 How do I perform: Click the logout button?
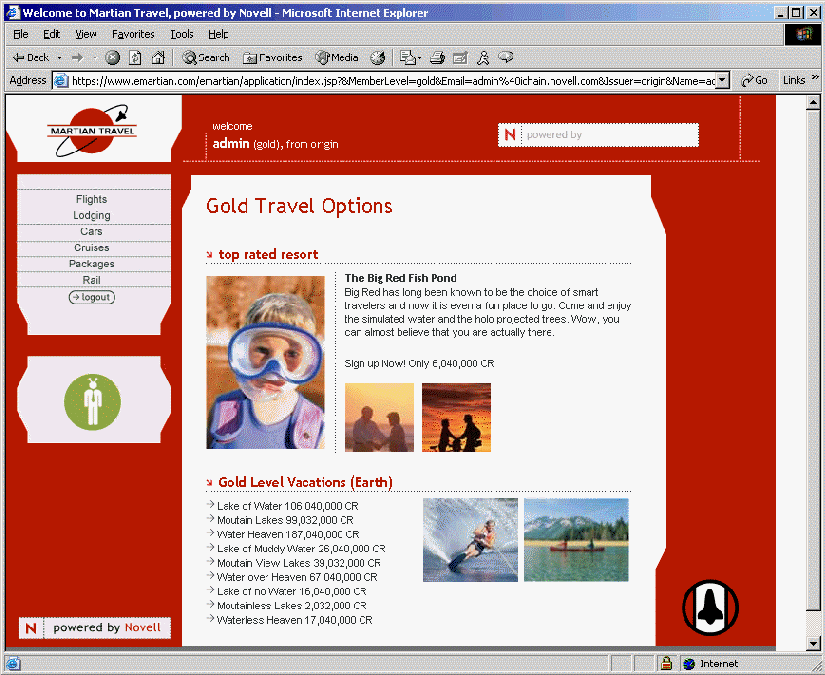point(92,297)
